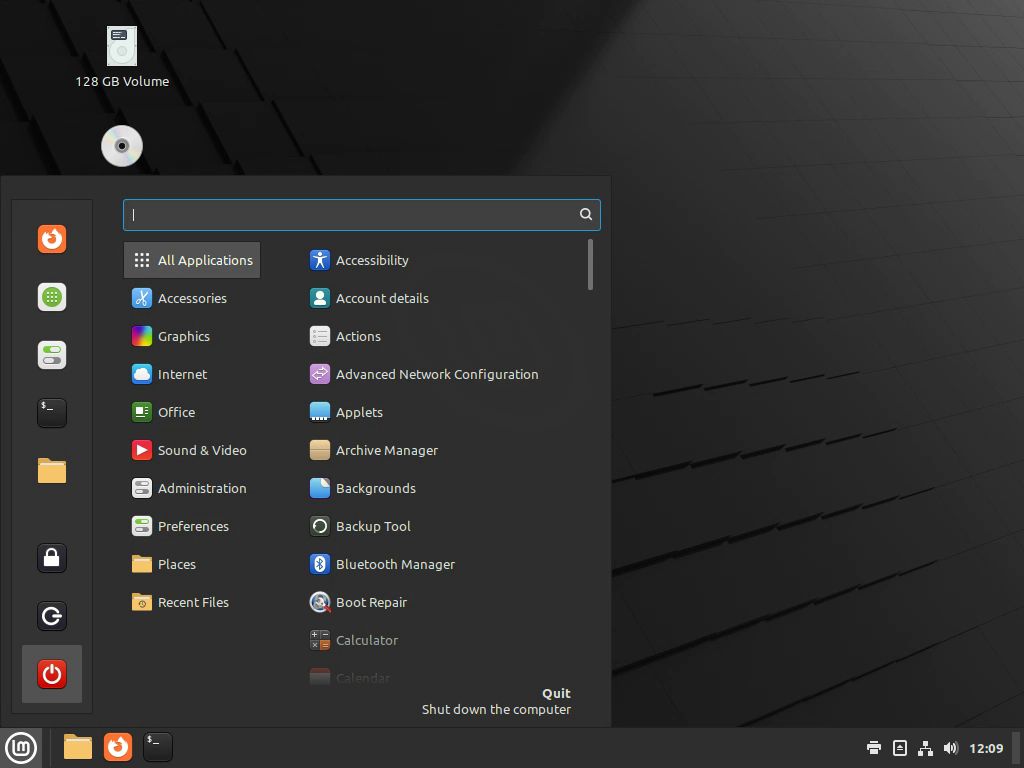The image size is (1024, 768).
Task: Click the volume icon in system tray
Action: click(950, 748)
